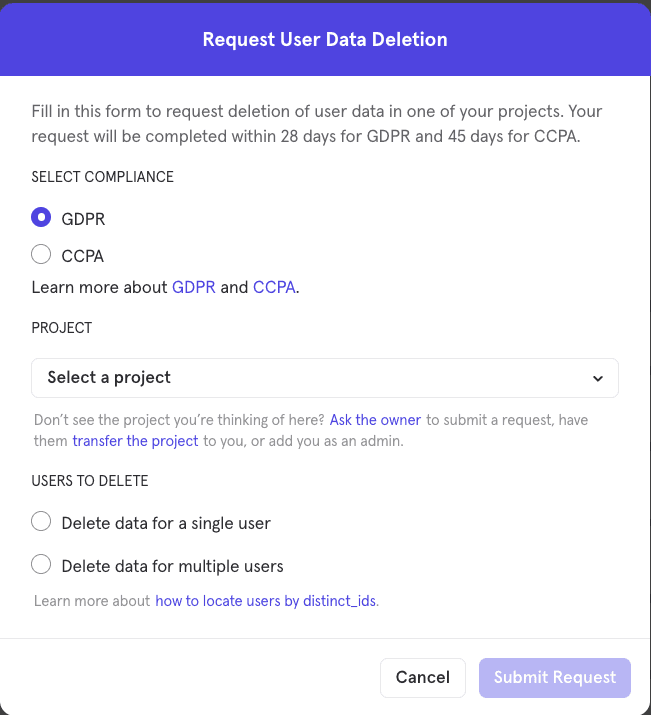Follow the "transfer the project" link
Viewport: 651px width, 715px height.
135,440
